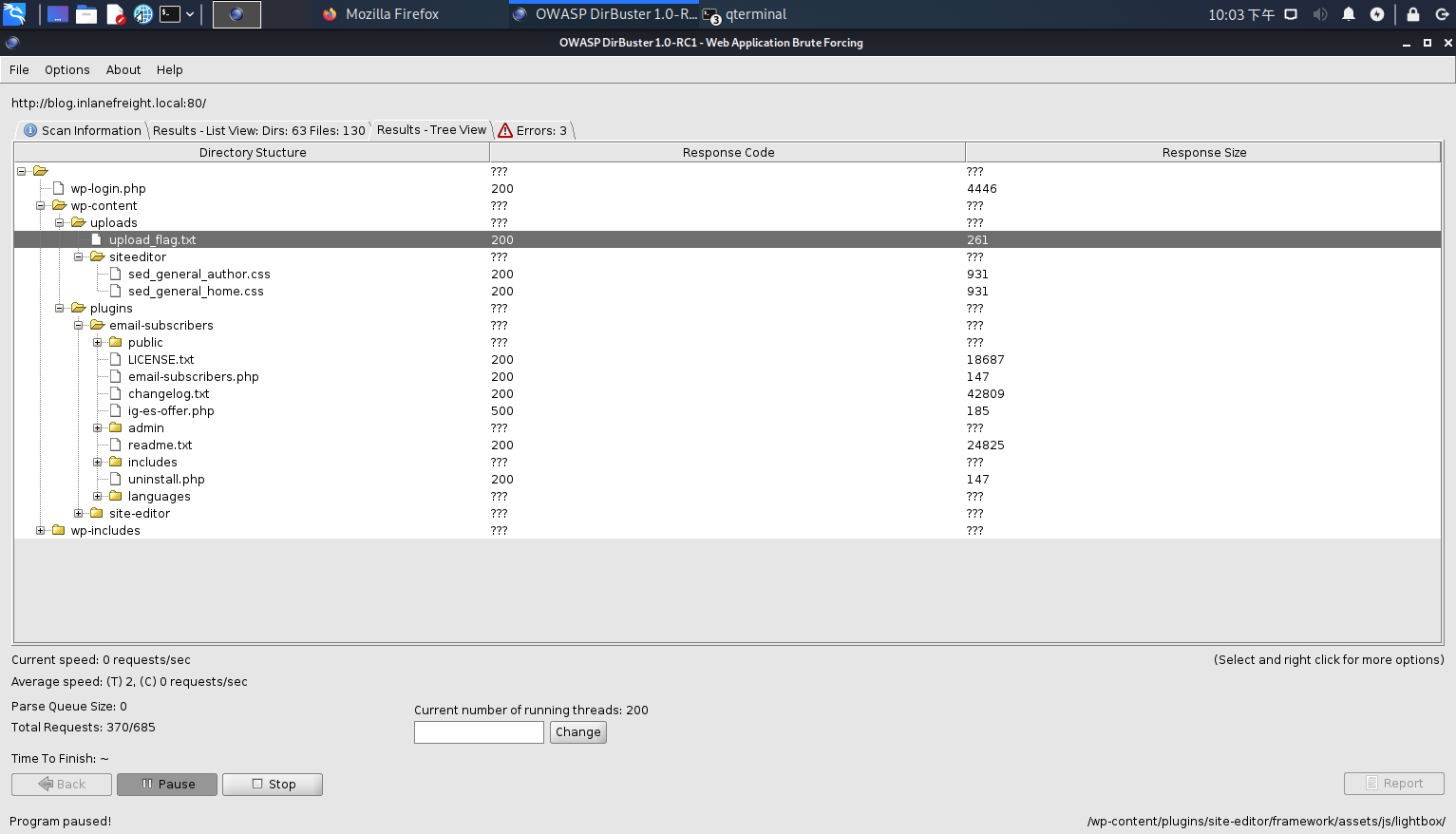This screenshot has height=834, width=1456.
Task: Launch the file manager from the taskbar
Action: pyautogui.click(x=85, y=13)
